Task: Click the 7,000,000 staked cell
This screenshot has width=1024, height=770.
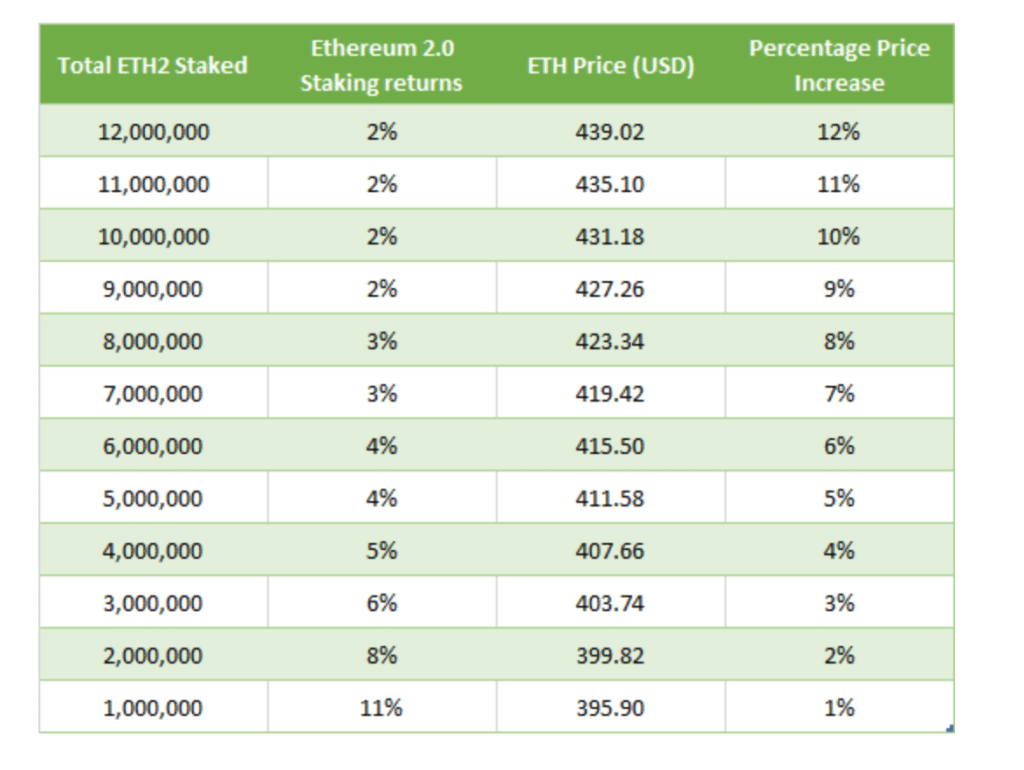Action: pyautogui.click(x=153, y=393)
